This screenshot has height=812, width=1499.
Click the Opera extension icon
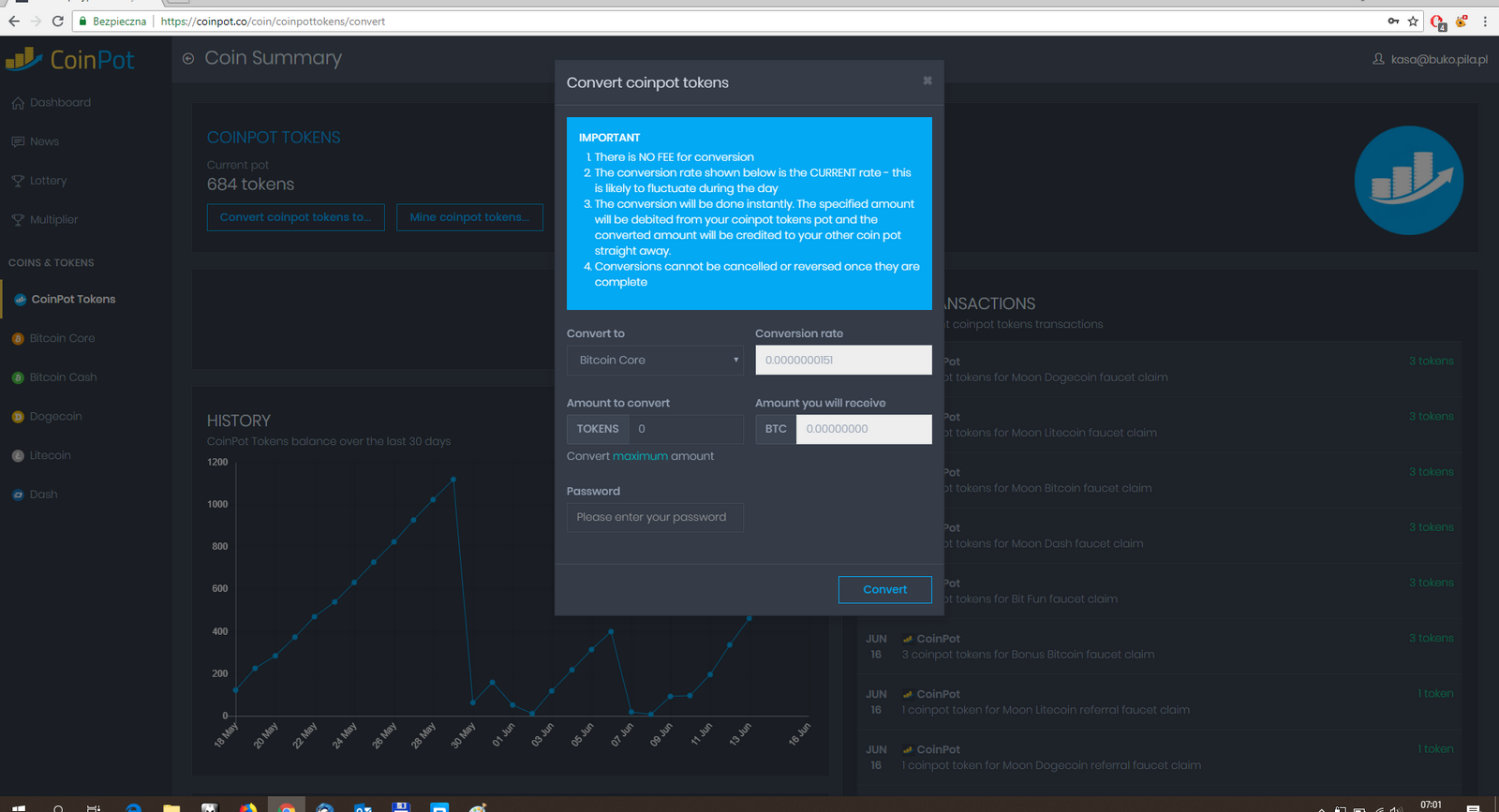[1437, 22]
